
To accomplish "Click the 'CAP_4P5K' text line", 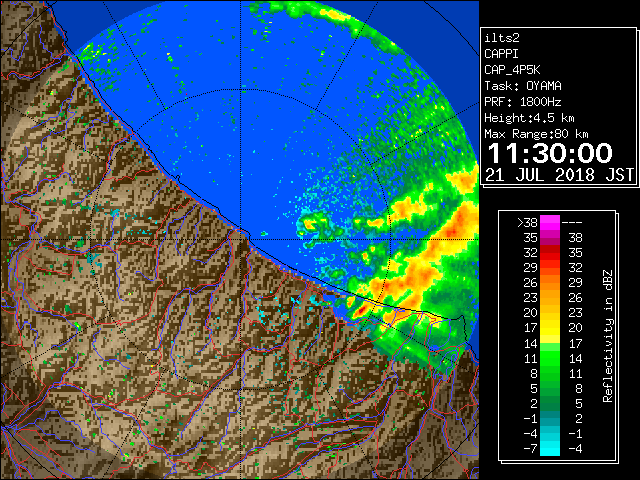I will (x=512, y=70).
